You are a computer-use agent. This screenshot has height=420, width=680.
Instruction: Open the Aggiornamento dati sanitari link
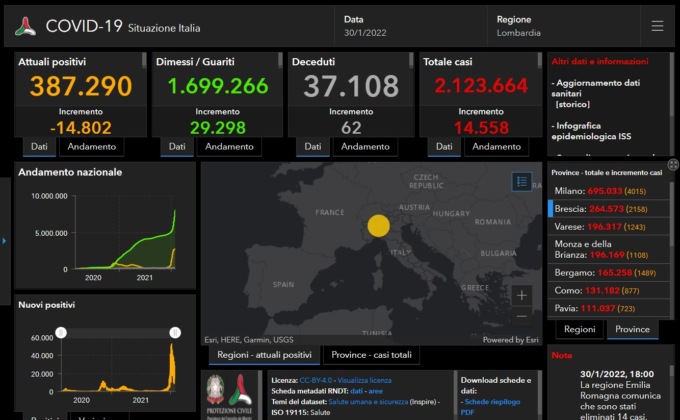point(595,88)
